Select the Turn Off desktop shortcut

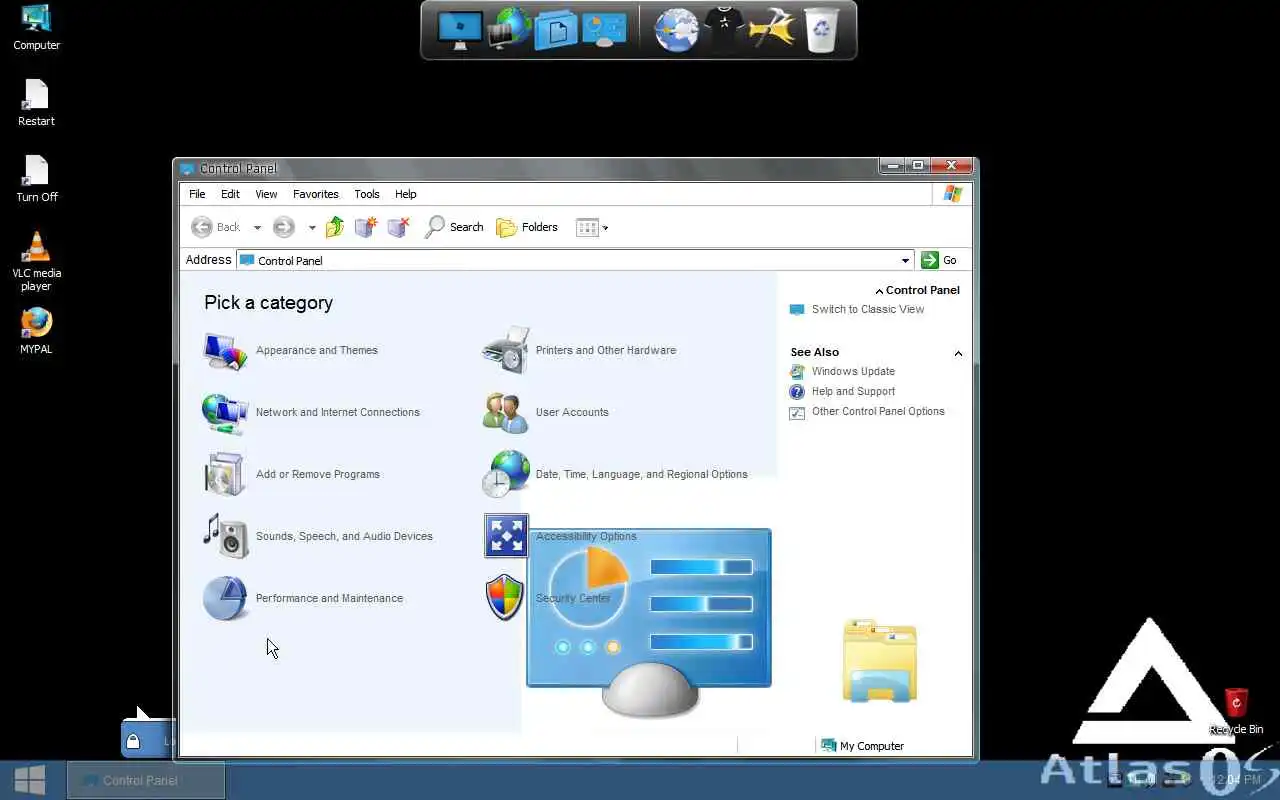click(x=36, y=179)
